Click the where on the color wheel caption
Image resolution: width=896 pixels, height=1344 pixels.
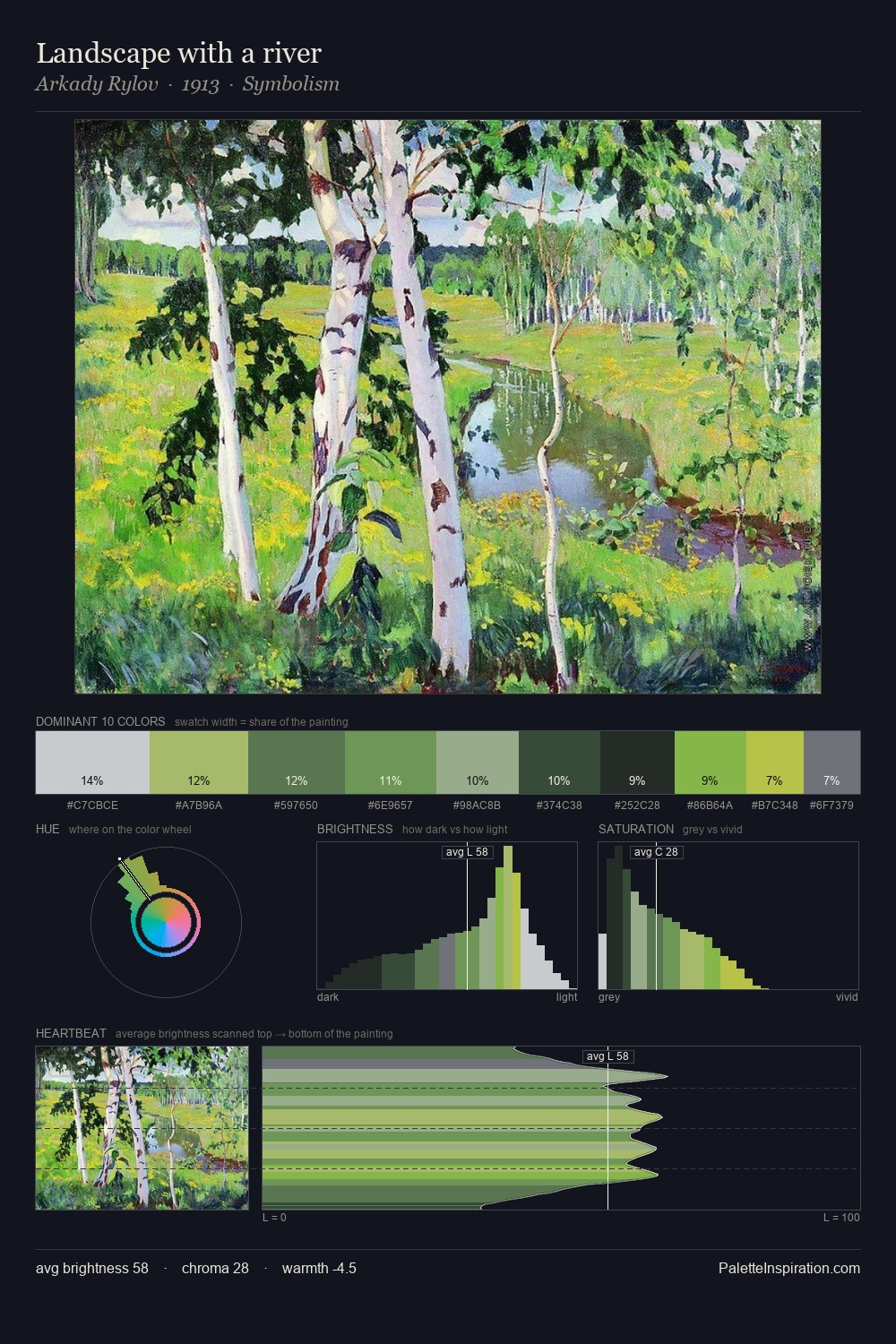pos(130,830)
